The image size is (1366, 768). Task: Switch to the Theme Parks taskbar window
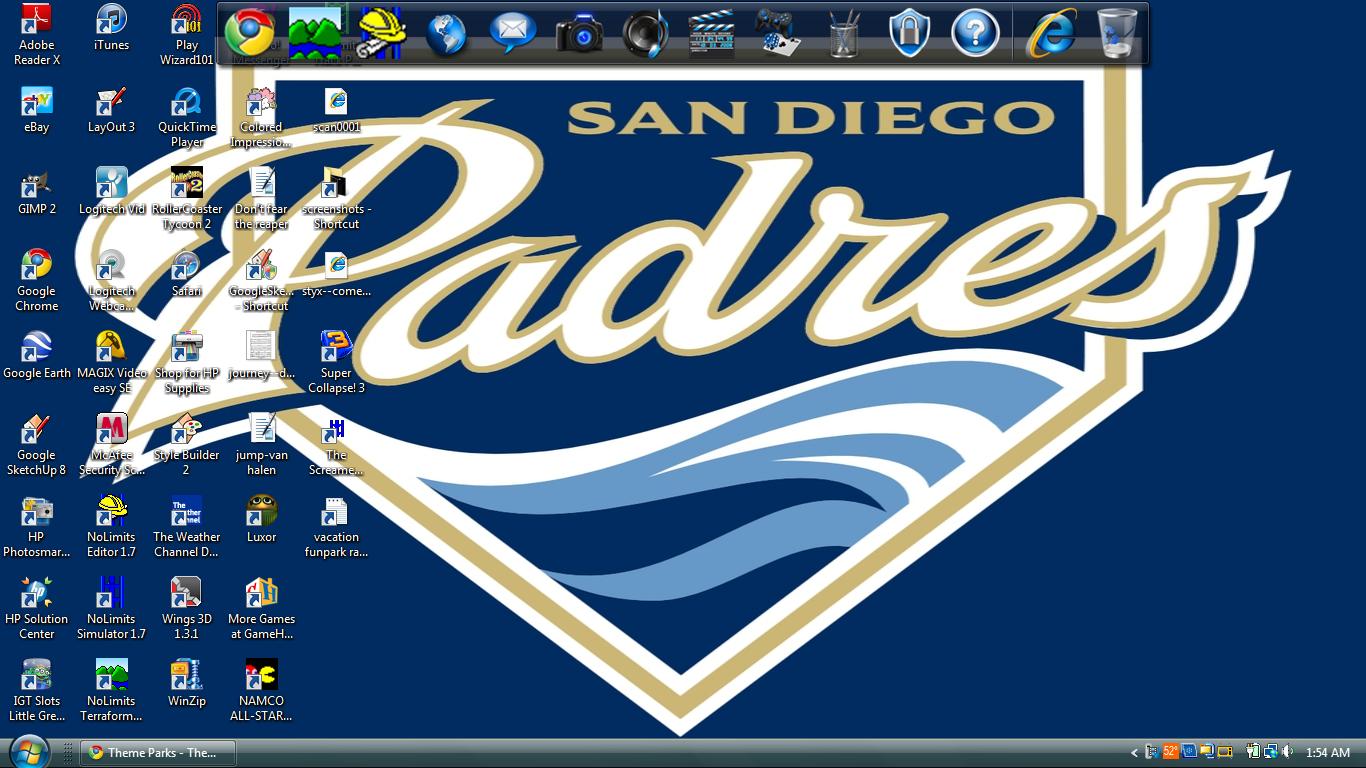tap(158, 753)
